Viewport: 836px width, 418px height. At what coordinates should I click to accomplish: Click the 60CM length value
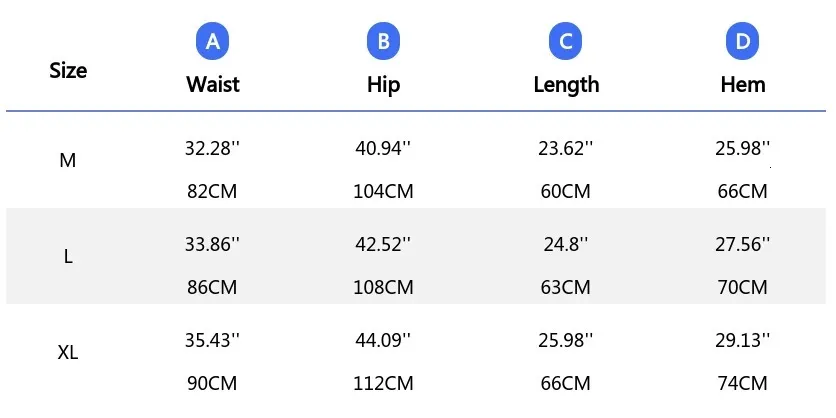pyautogui.click(x=566, y=191)
